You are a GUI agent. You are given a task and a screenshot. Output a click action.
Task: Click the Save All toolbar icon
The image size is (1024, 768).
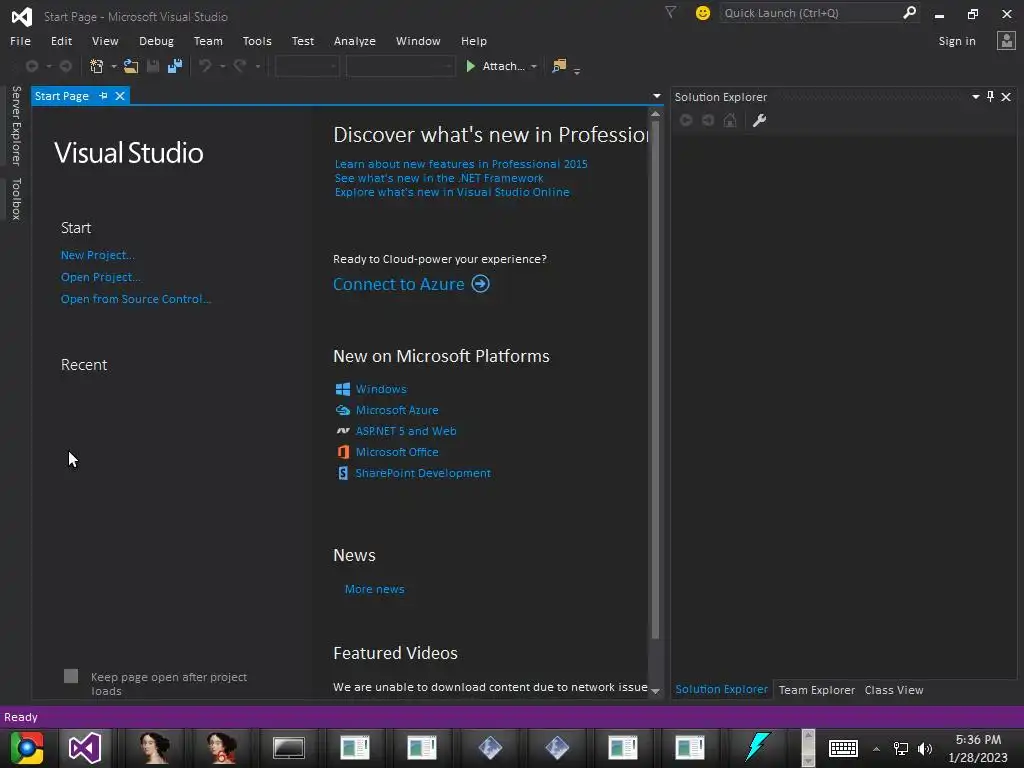click(175, 66)
